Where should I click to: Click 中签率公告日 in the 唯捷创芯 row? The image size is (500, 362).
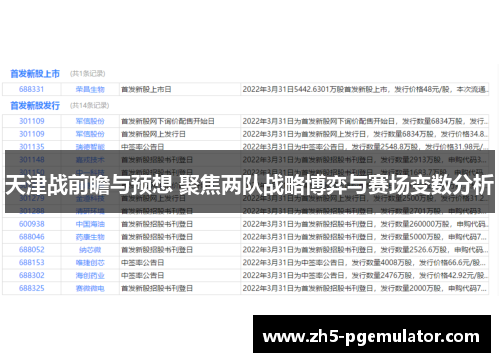(x=143, y=263)
